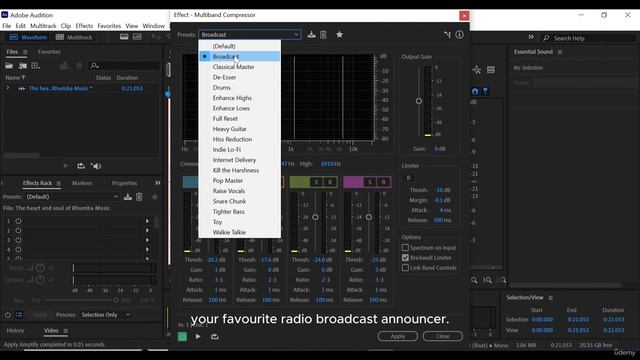Solo the green mid-high band

coord(316,182)
